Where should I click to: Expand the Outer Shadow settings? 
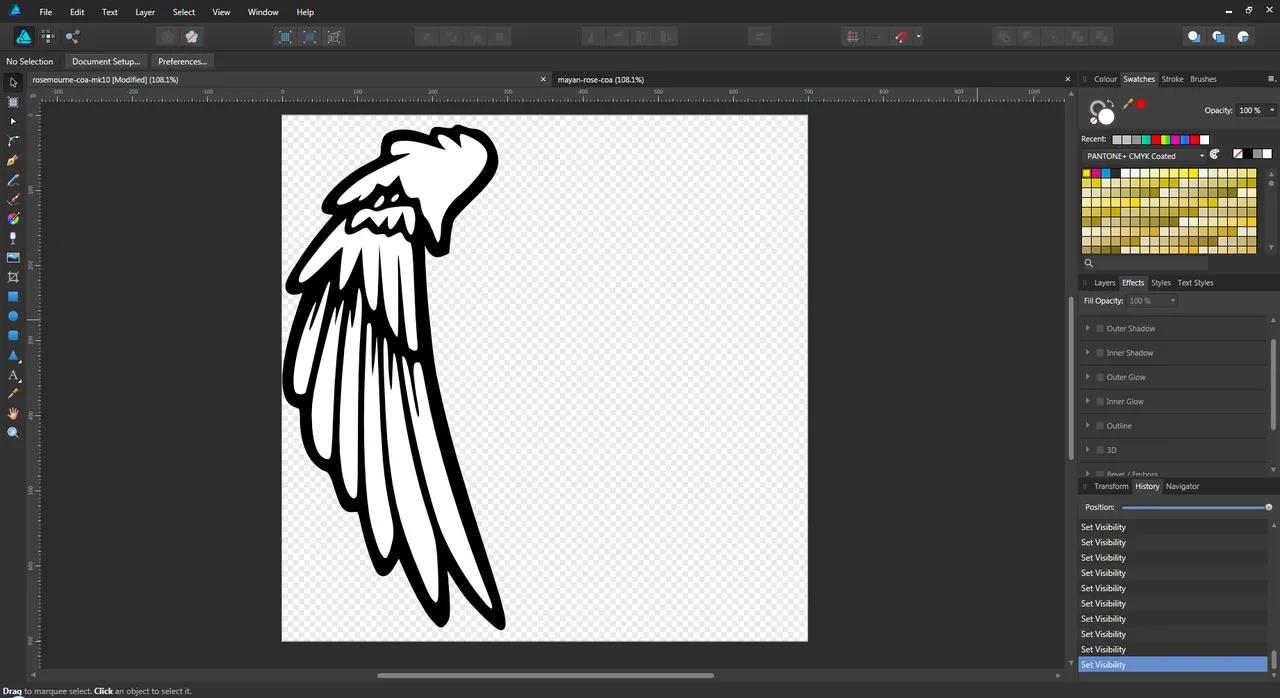tap(1088, 328)
